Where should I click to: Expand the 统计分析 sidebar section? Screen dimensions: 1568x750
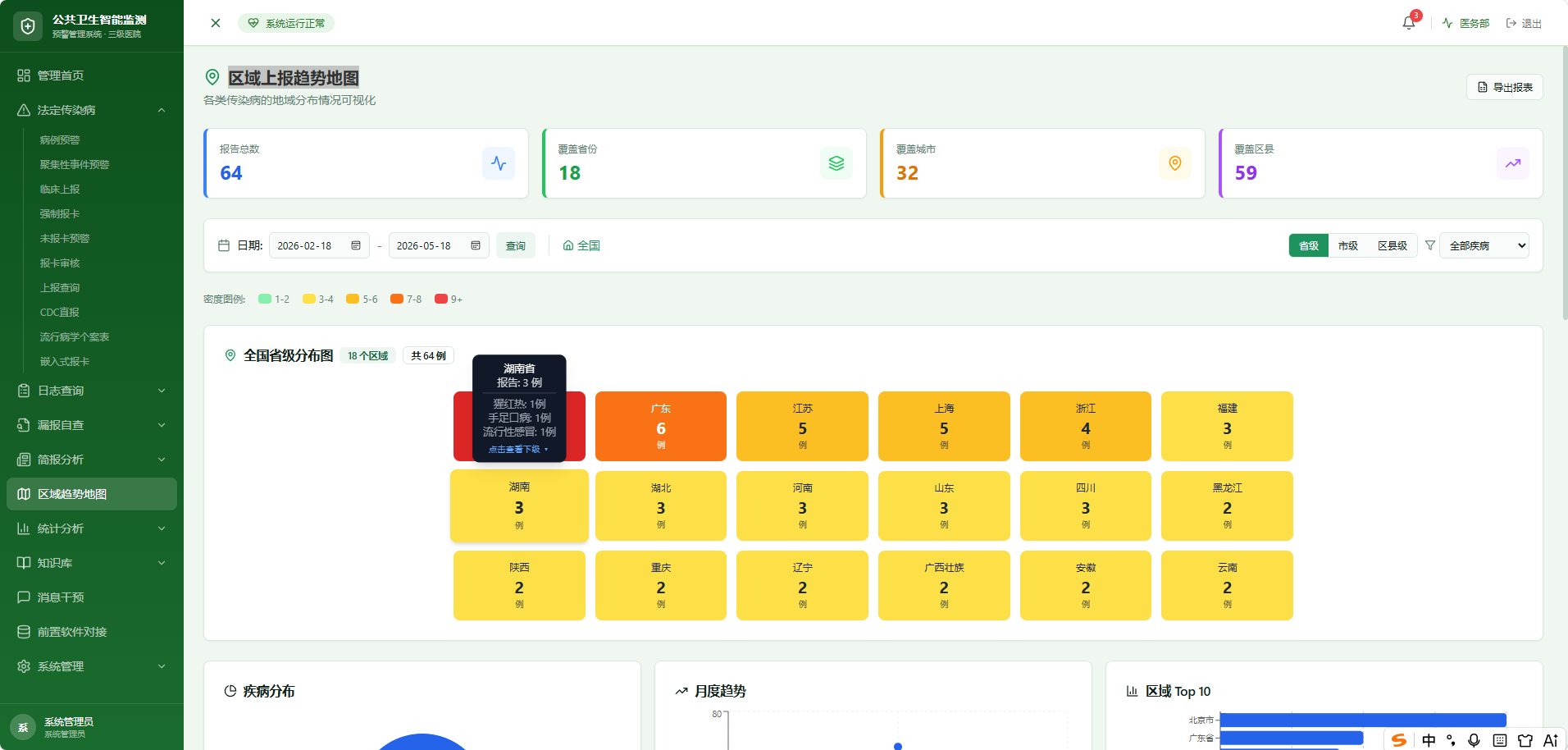pos(92,528)
